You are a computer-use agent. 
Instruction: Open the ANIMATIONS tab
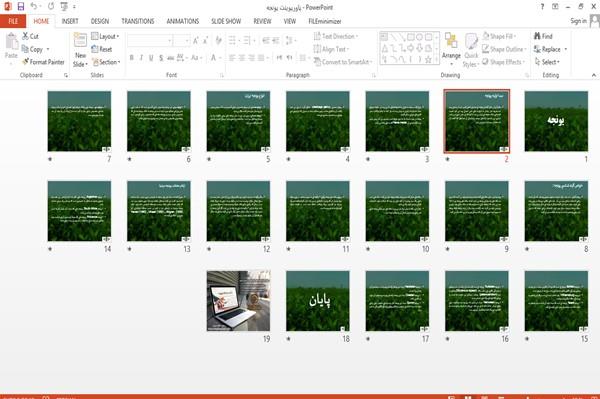[183, 21]
